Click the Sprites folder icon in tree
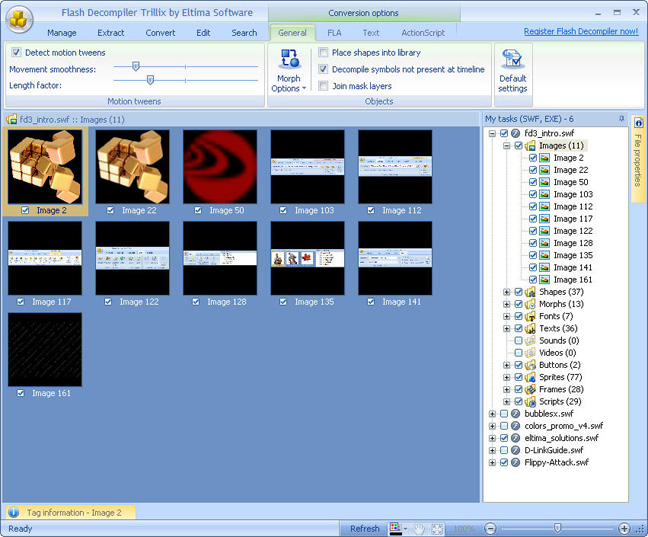Viewport: 648px width, 537px height. (530, 377)
